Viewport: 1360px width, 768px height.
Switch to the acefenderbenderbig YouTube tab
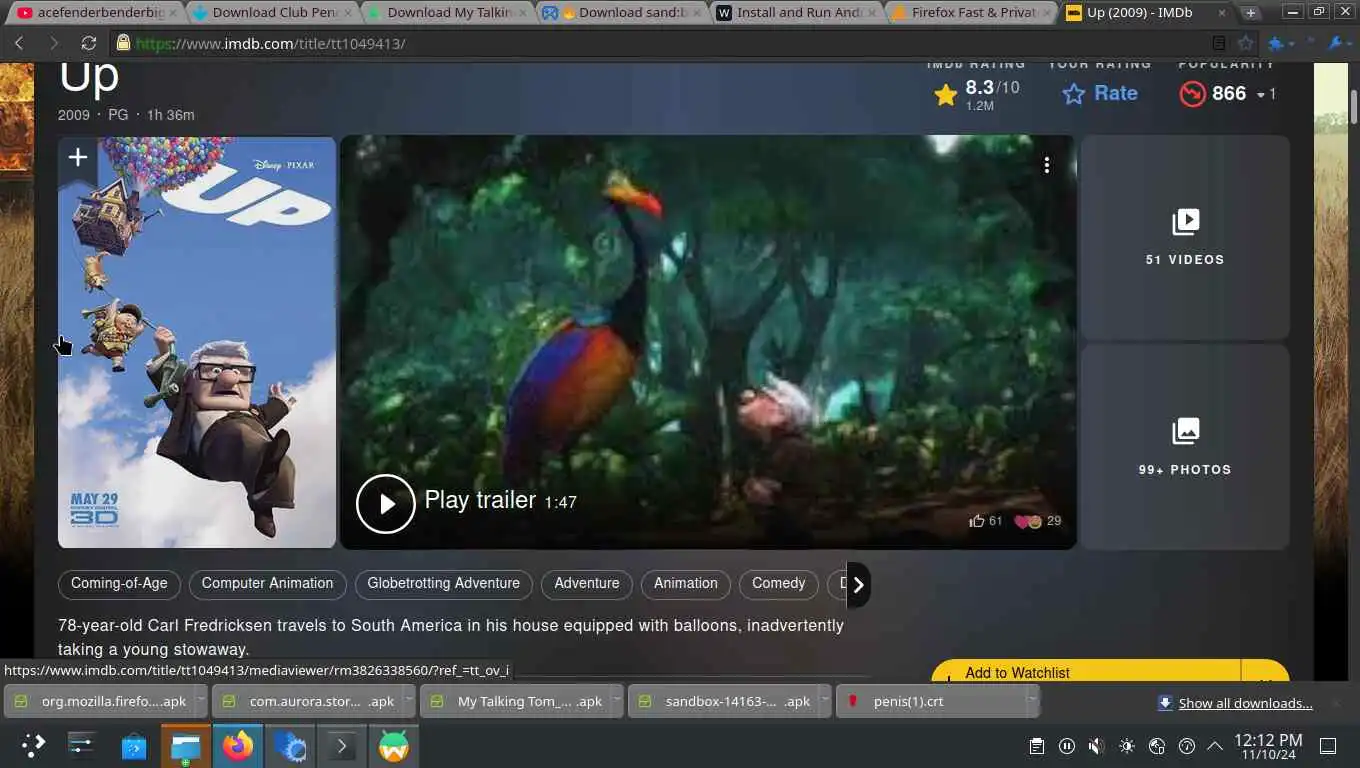coord(97,13)
